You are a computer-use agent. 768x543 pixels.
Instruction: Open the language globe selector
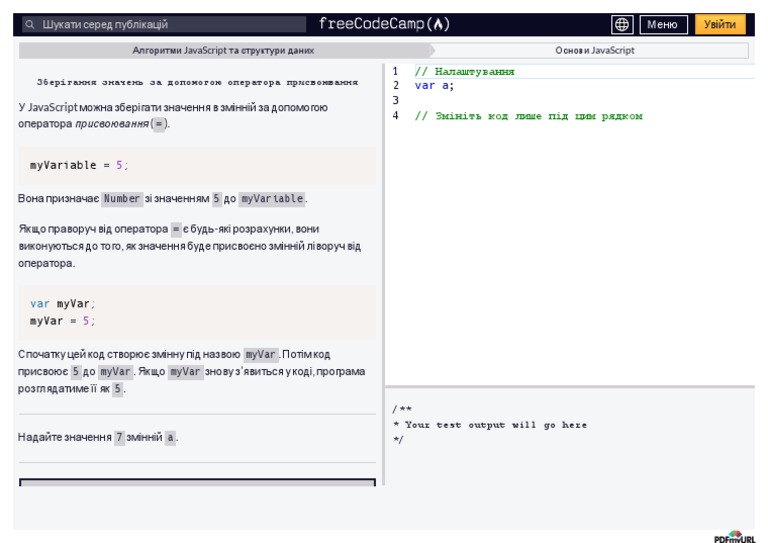pos(622,24)
